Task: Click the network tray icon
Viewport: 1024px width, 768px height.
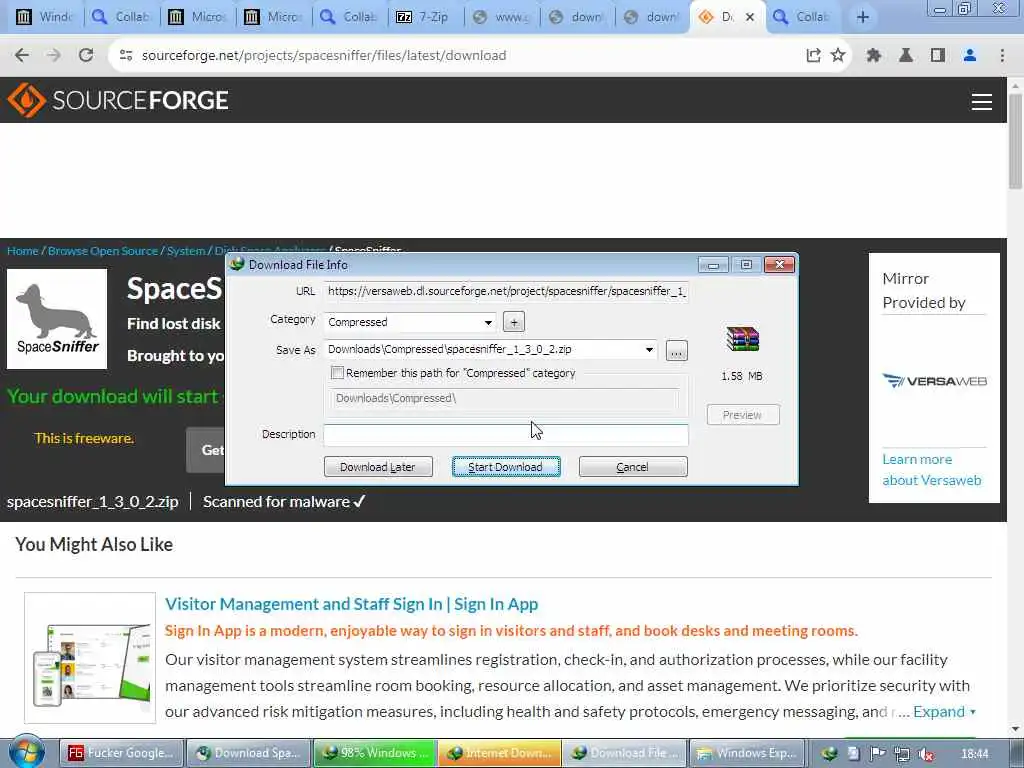Action: (x=902, y=754)
